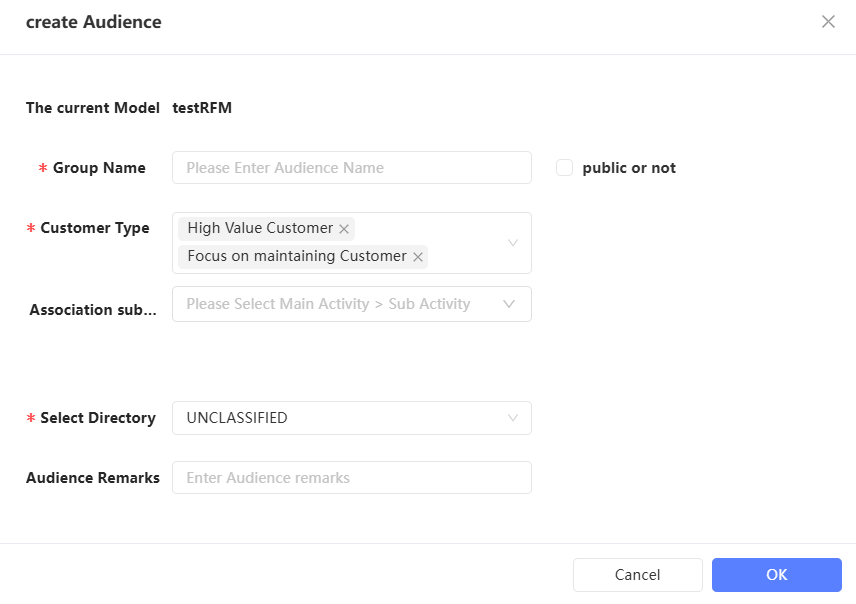Remove the High Value Customer tag
The height and width of the screenshot is (604, 856).
[344, 229]
